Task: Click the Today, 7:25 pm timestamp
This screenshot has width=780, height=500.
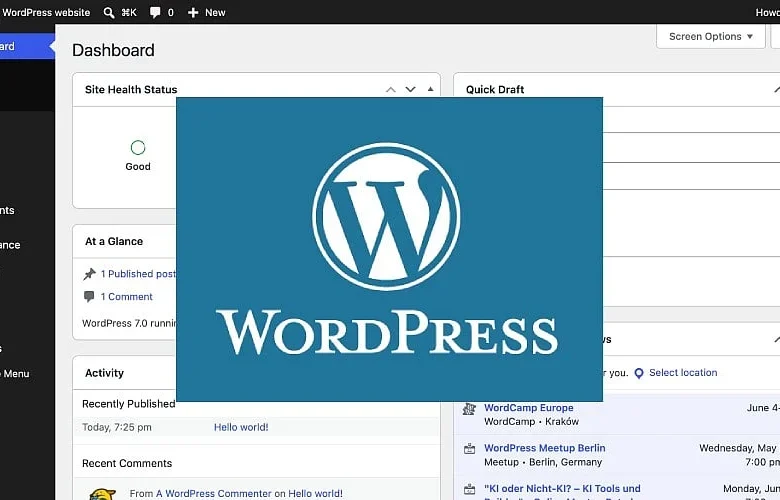Action: click(x=117, y=427)
